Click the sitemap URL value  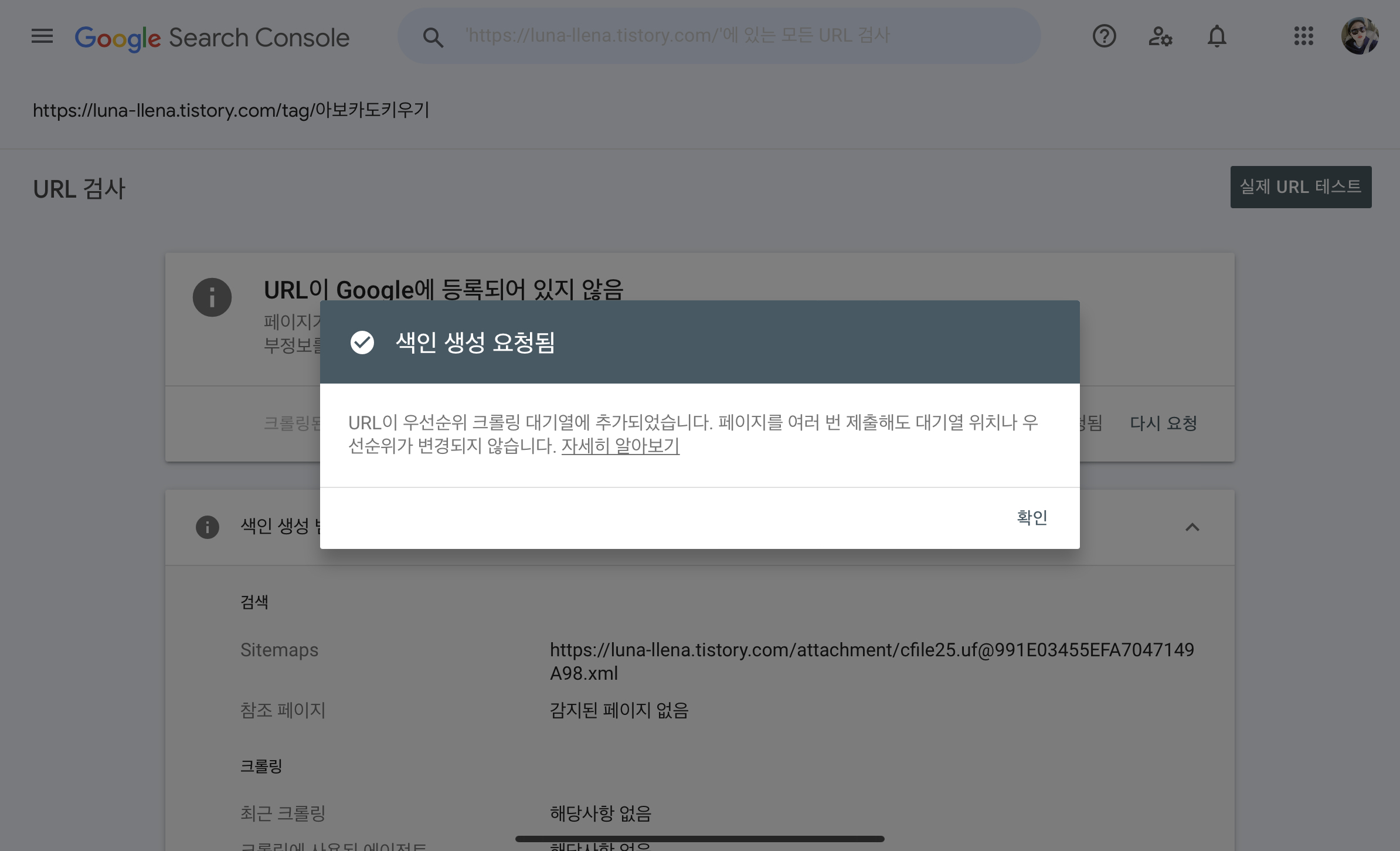click(x=872, y=662)
